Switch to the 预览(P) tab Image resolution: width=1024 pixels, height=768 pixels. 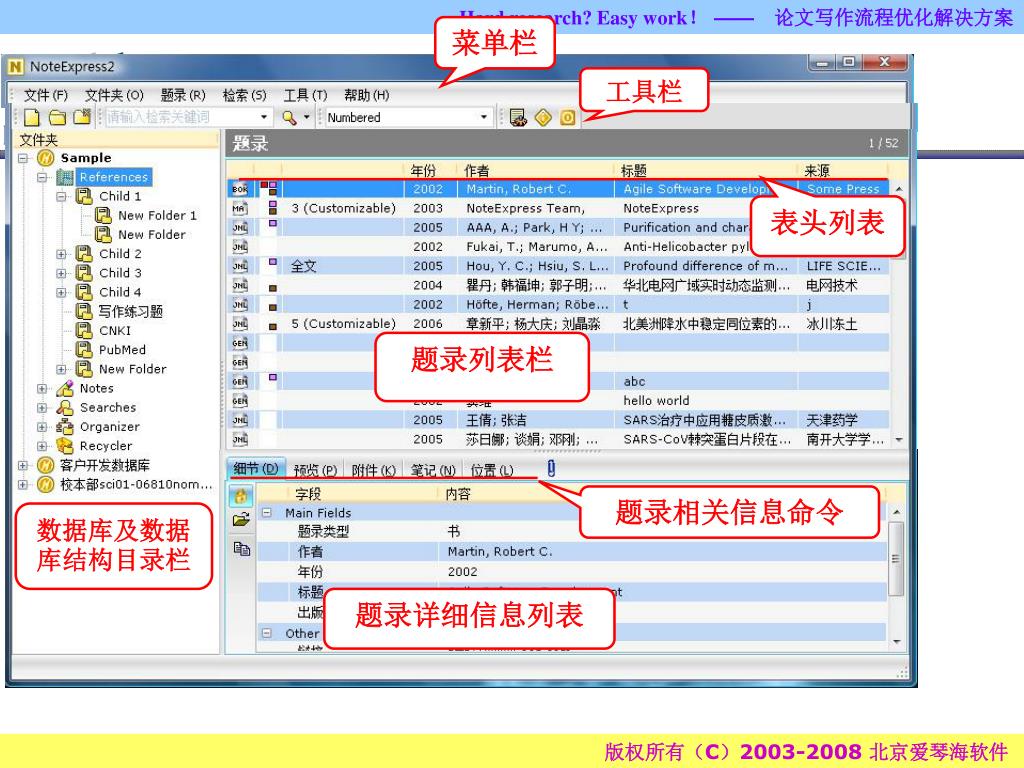click(x=315, y=470)
